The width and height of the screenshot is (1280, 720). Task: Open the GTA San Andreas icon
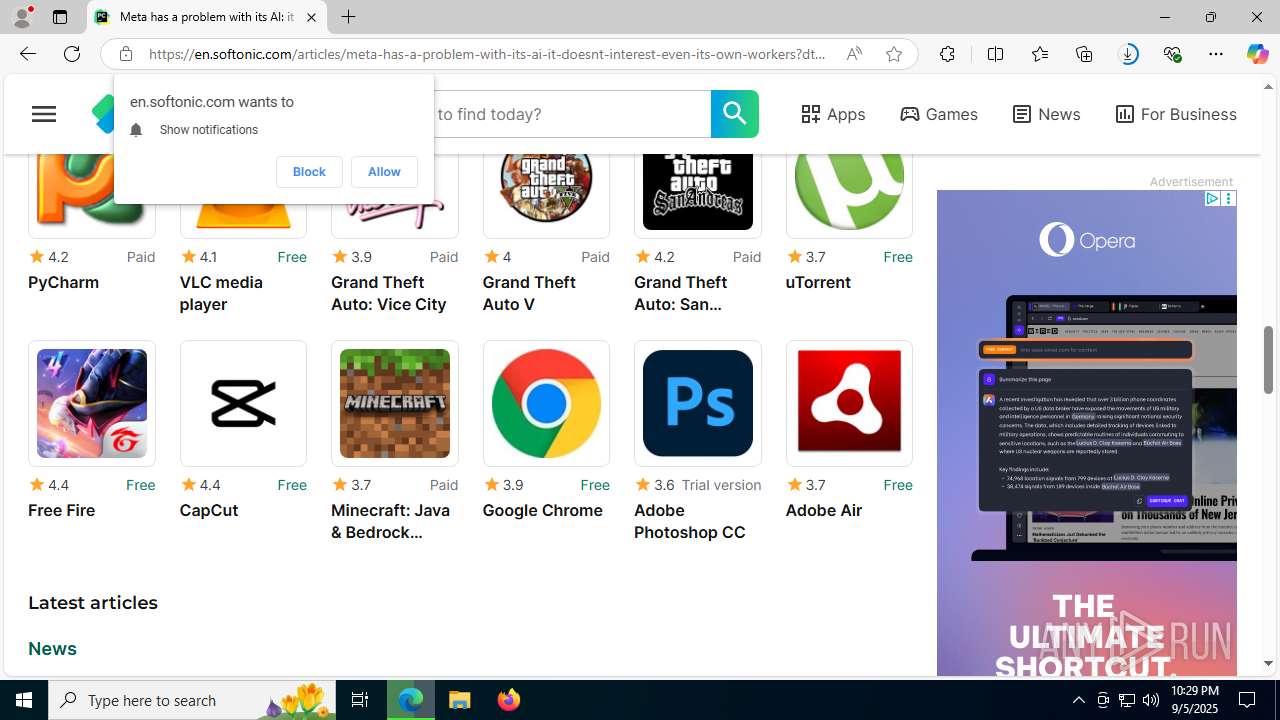pos(698,190)
